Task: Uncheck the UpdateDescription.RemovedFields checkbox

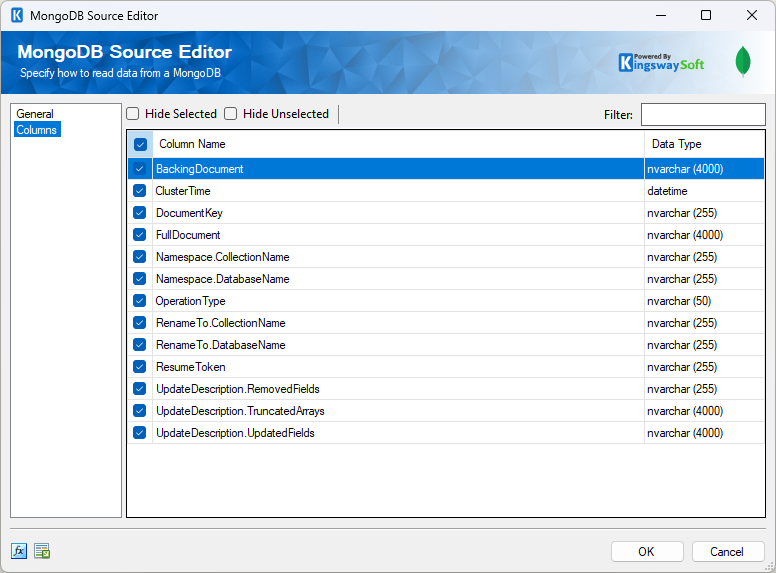Action: tap(140, 389)
